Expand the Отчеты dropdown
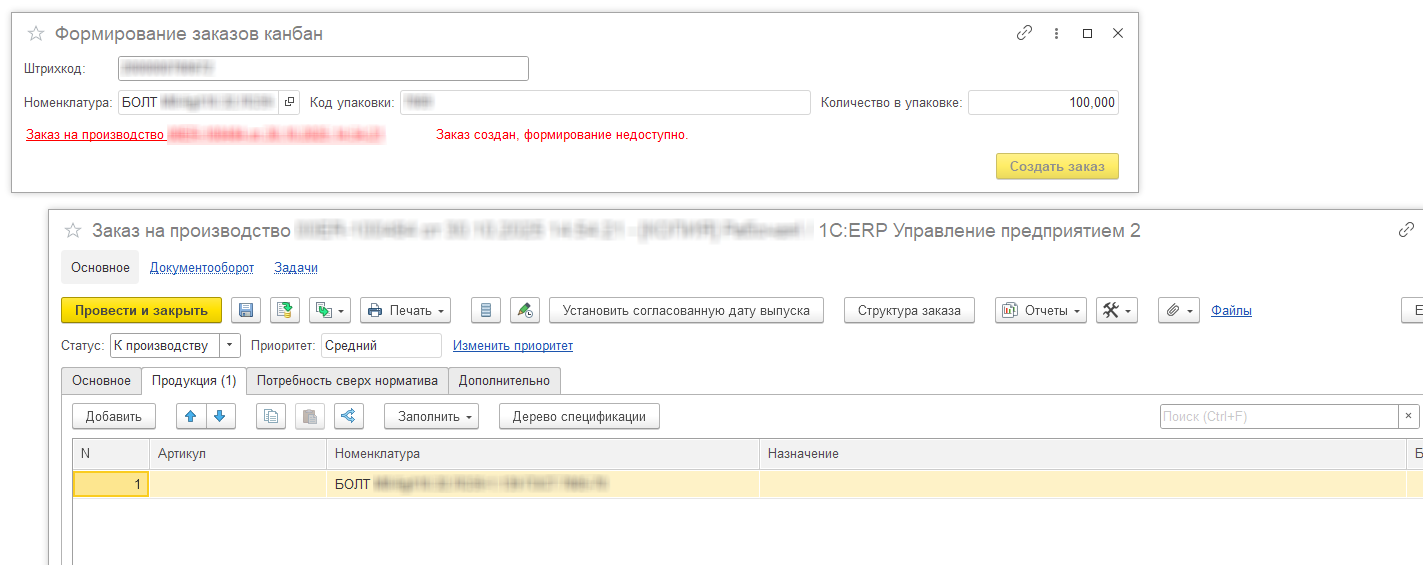Screen dimensions: 1423x565 tap(1041, 310)
